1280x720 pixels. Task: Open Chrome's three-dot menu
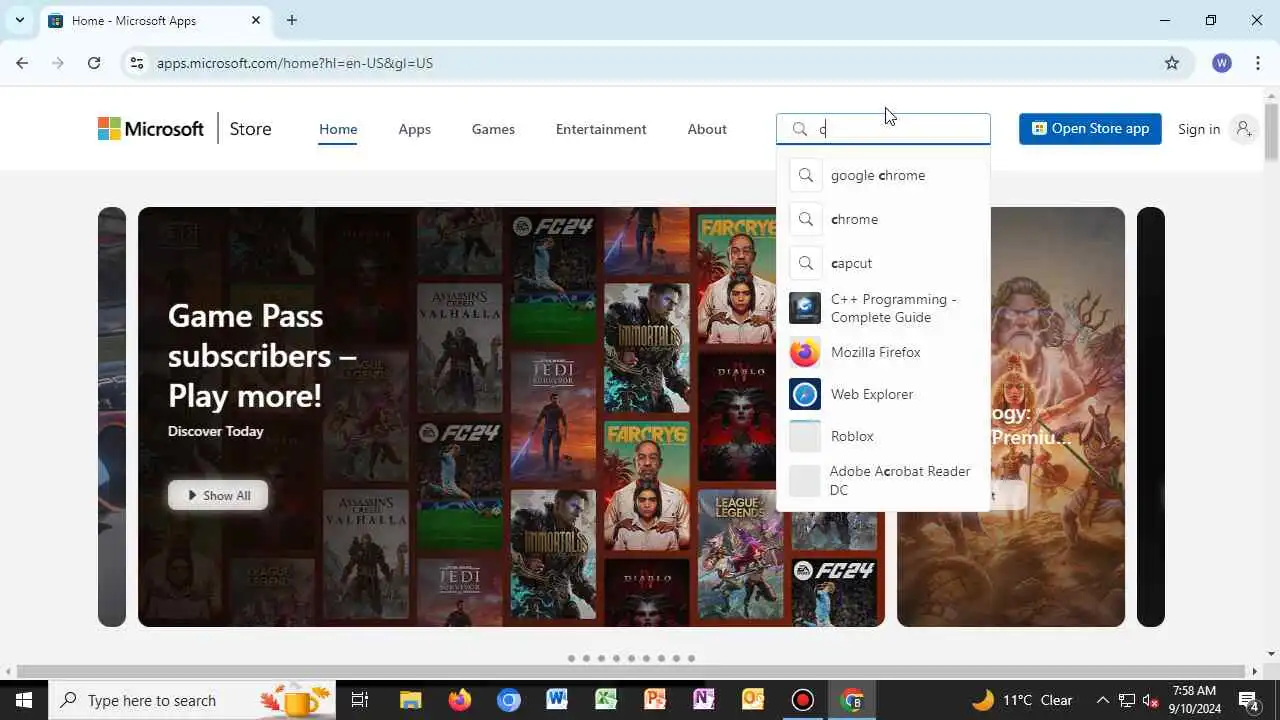coord(1256,63)
